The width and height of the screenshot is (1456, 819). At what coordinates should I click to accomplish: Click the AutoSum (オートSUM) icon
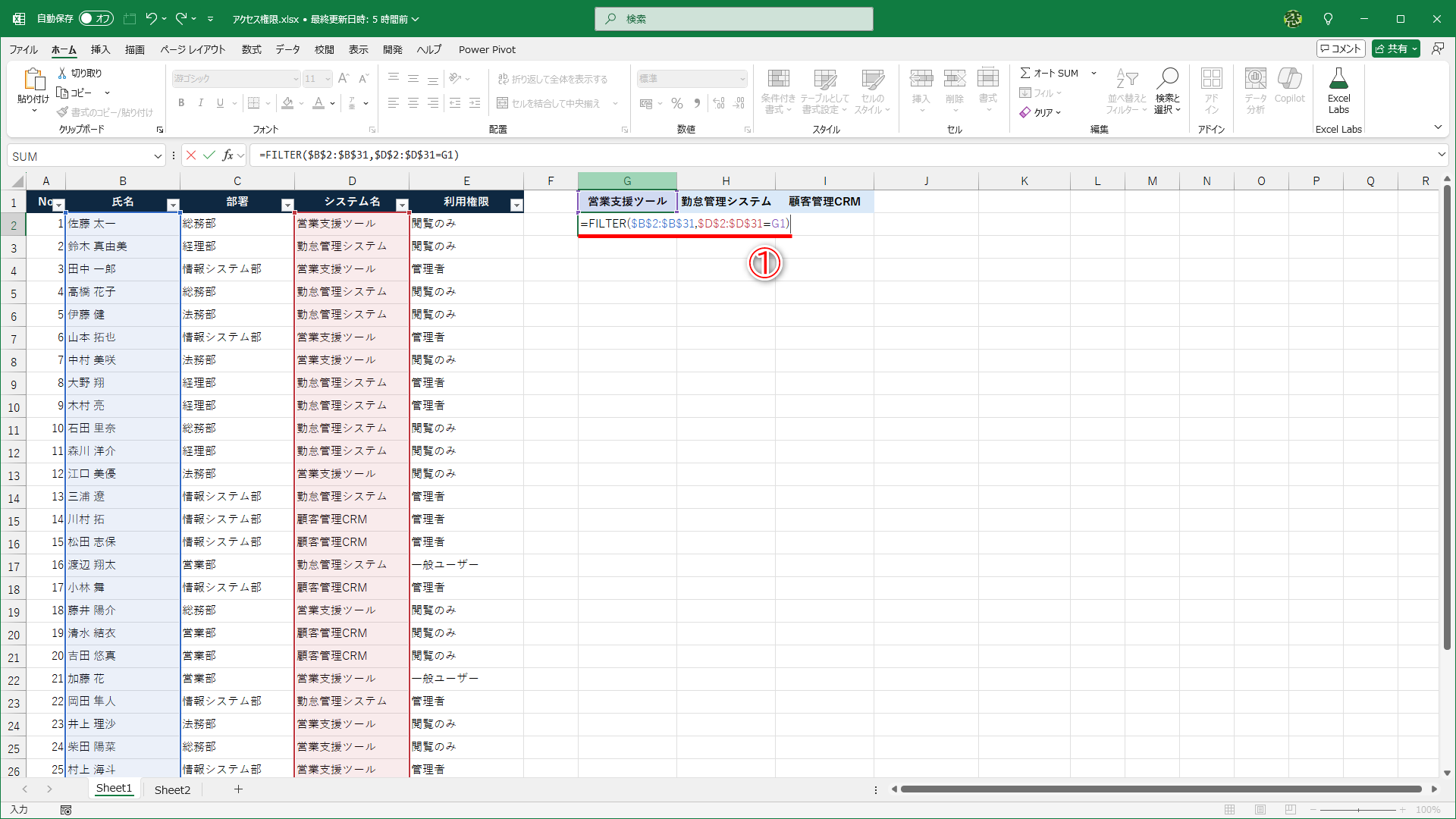click(1027, 73)
